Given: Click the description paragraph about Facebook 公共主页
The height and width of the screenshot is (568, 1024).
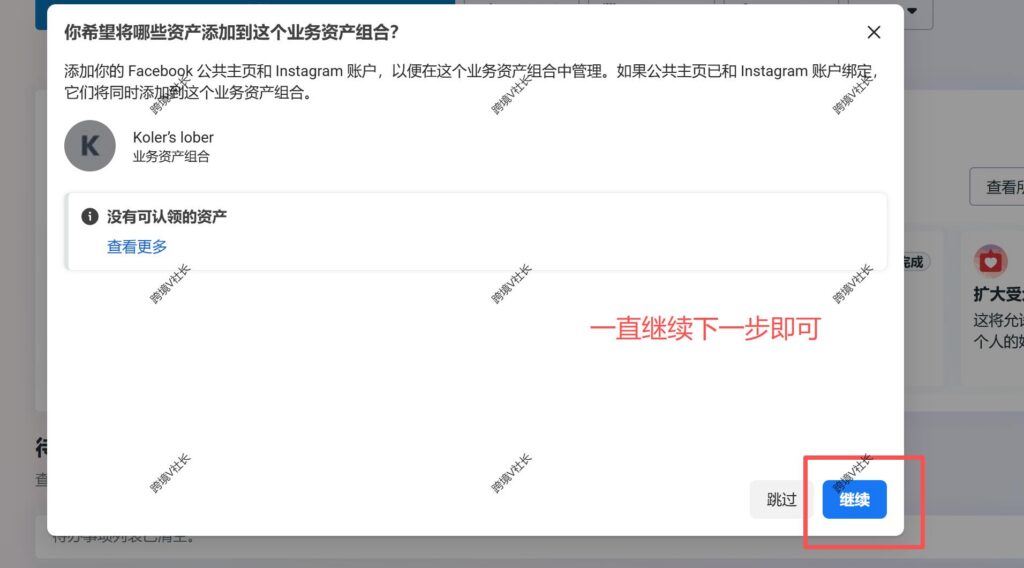Looking at the screenshot, I should coord(472,82).
